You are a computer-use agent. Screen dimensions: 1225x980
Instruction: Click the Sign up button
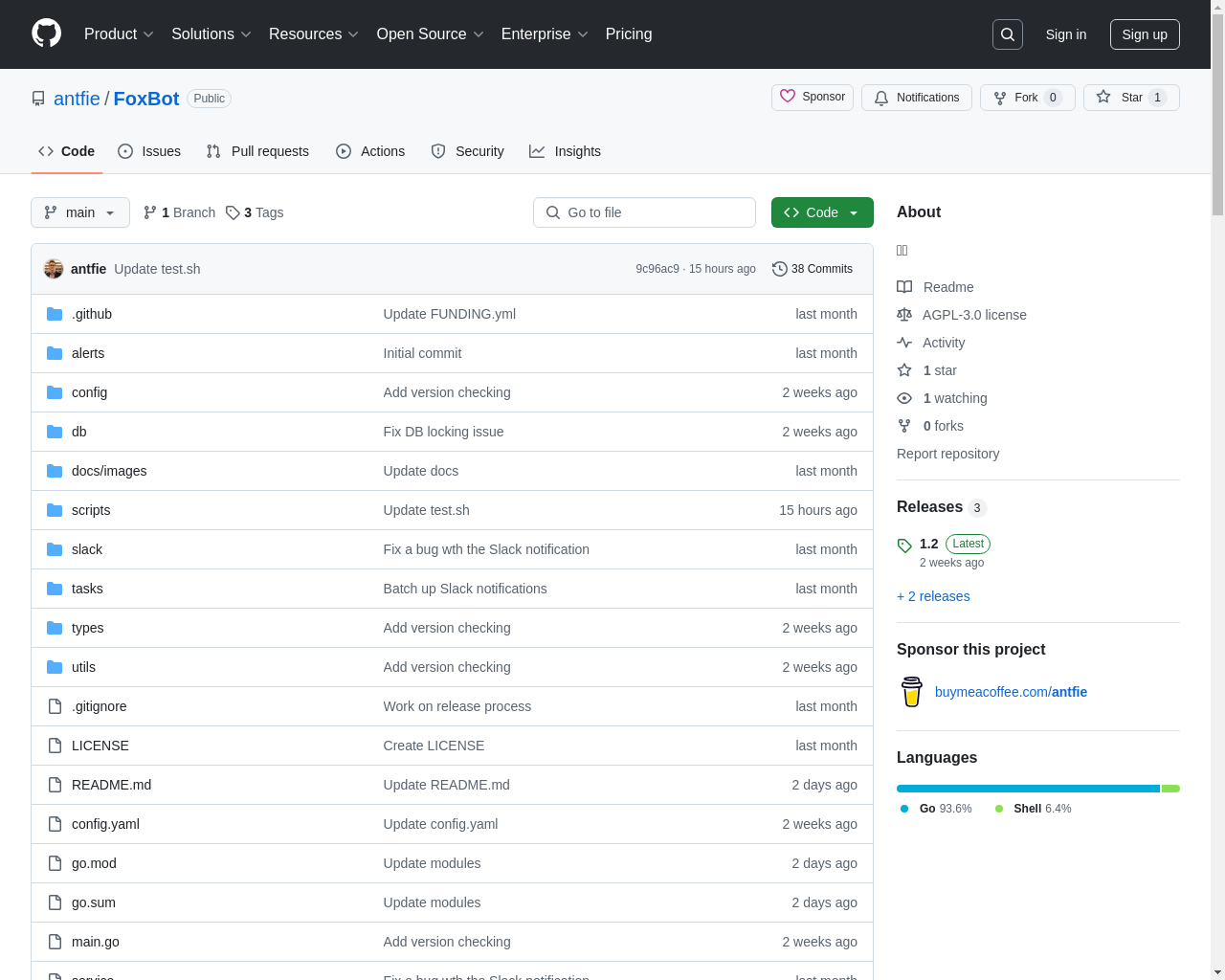point(1145,34)
